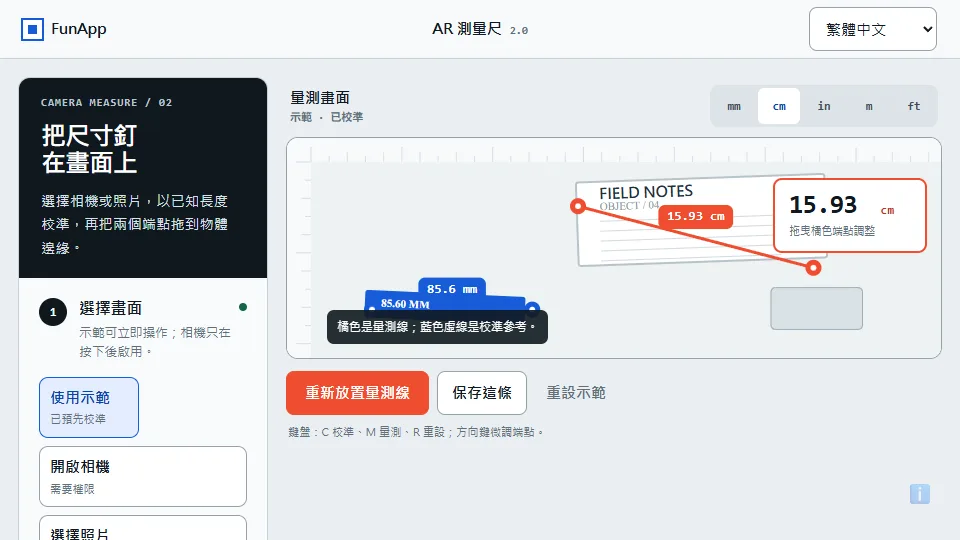Click the 橘色是量測線 tooltip hint
Image resolution: width=960 pixels, height=540 pixels.
pyautogui.click(x=437, y=327)
